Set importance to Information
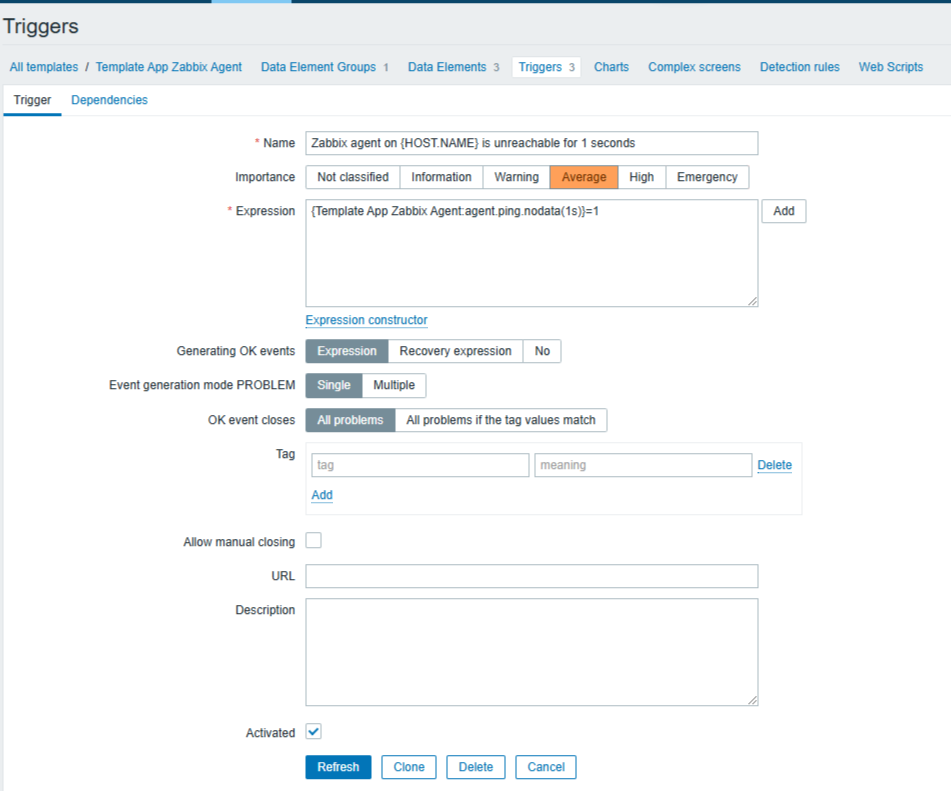 pos(441,177)
